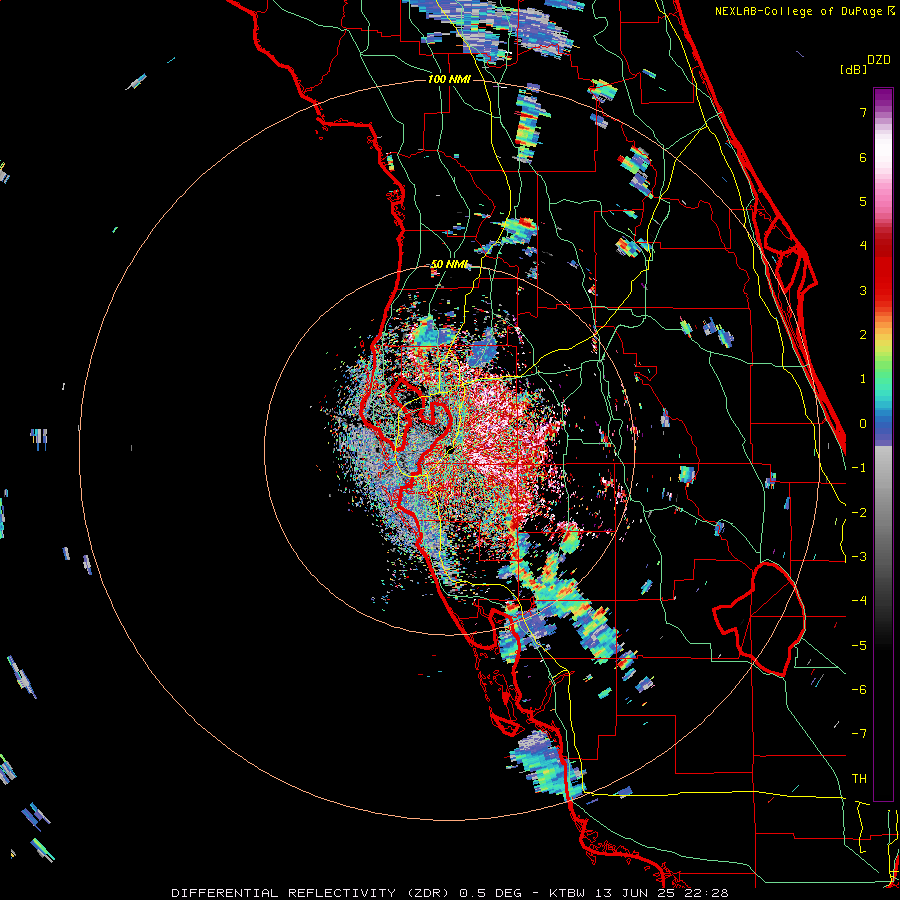Click the 2 value on the color scale
Viewport: 900px width, 900px height.
click(x=863, y=335)
